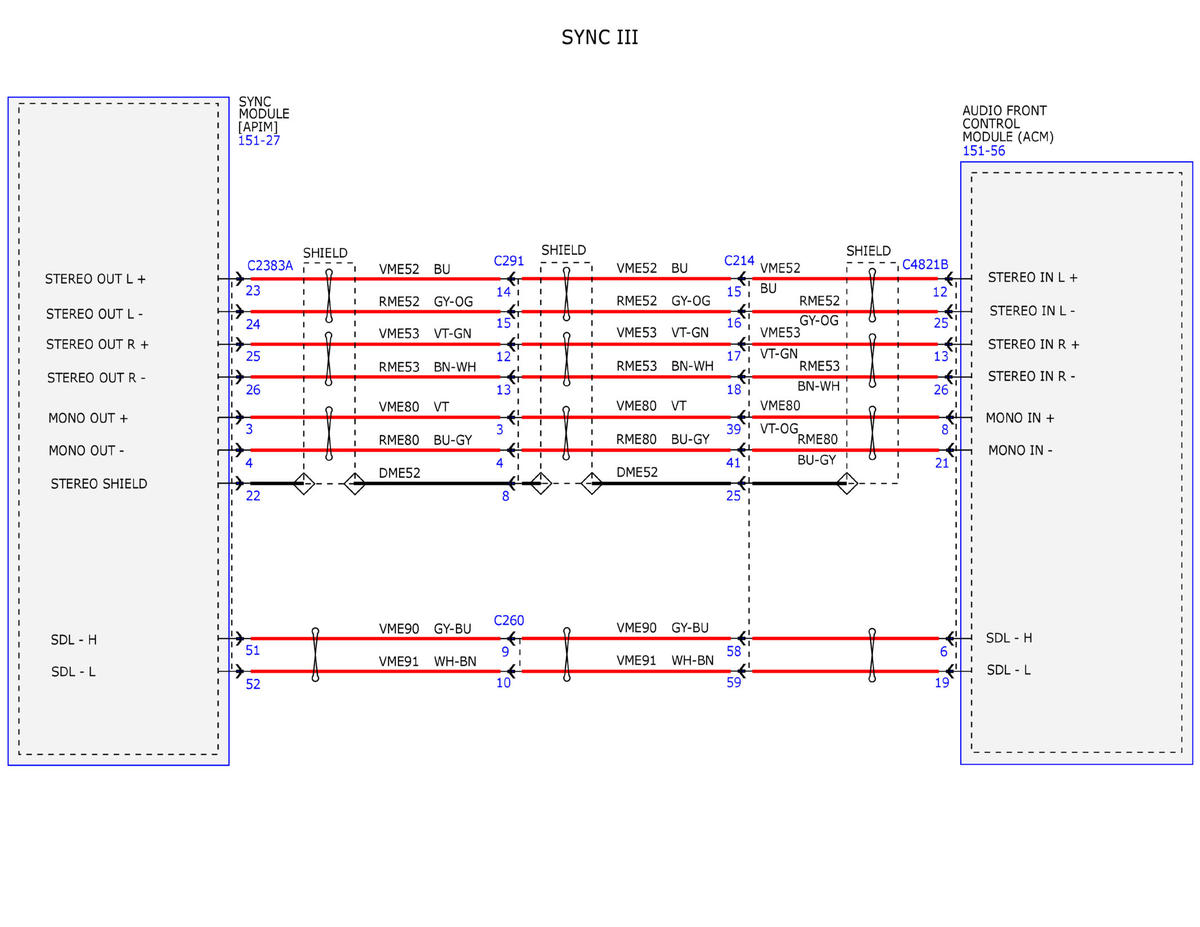Select the MONO IN - signal label

click(x=1020, y=450)
